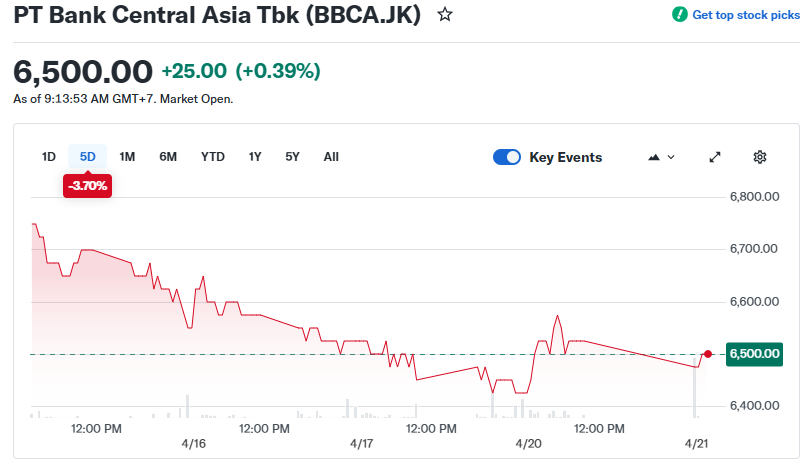Screen dimensions: 808x468
Task: Click the Key Events label
Action: point(565,157)
